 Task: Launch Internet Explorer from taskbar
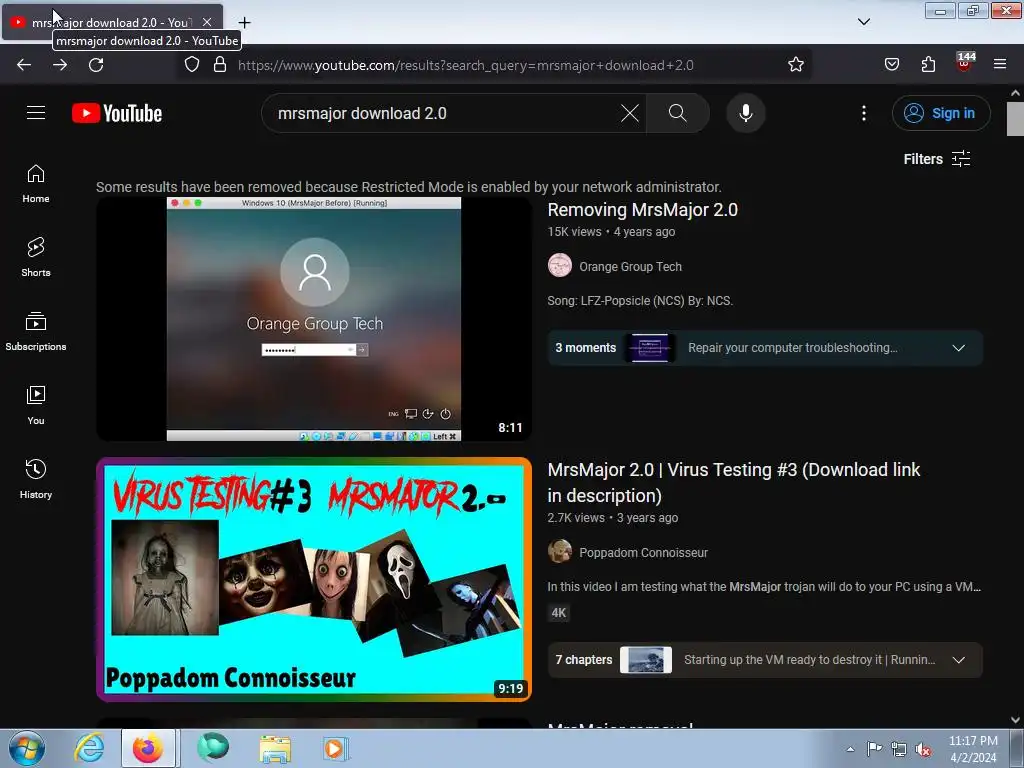pyautogui.click(x=89, y=748)
